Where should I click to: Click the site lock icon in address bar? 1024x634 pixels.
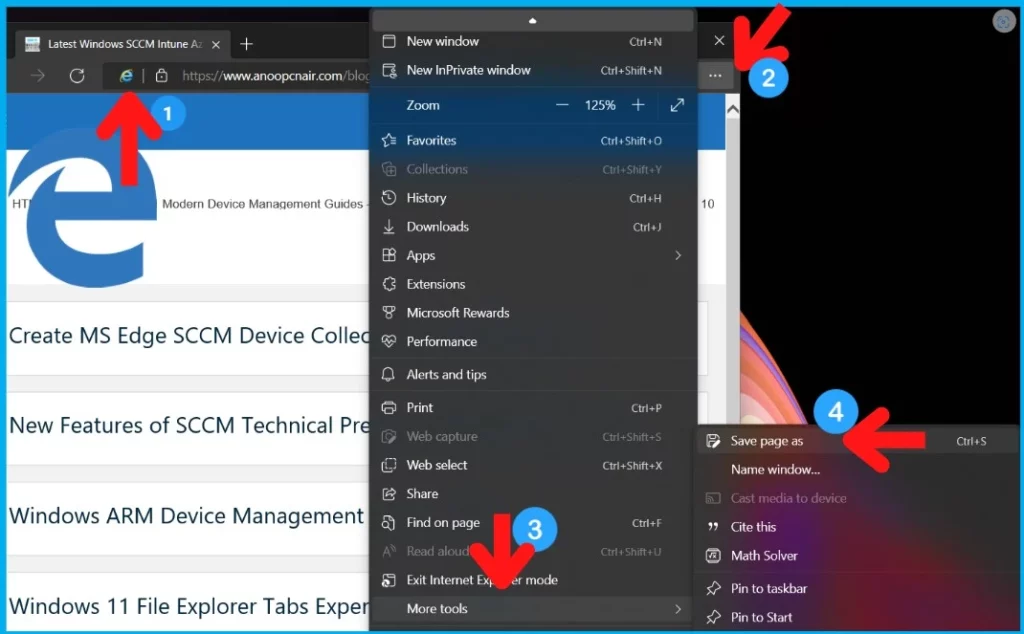pos(161,76)
